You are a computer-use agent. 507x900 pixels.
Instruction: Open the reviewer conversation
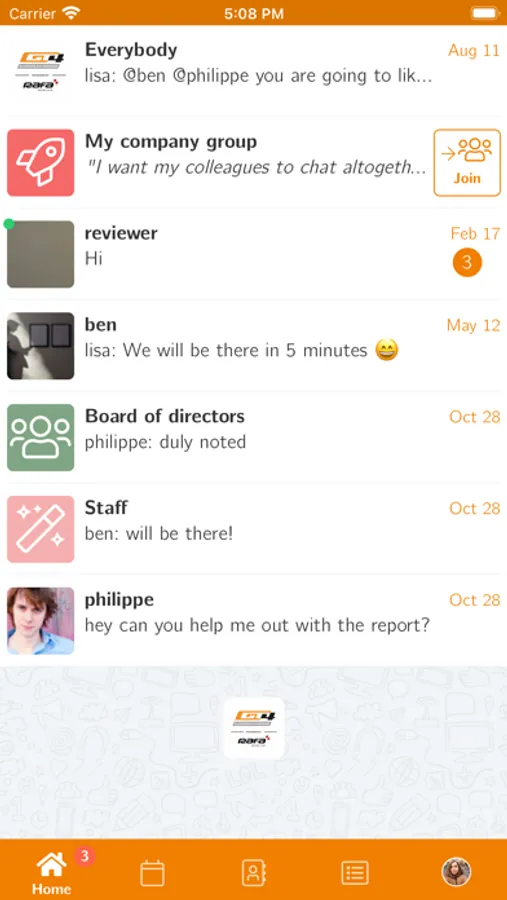[253, 254]
